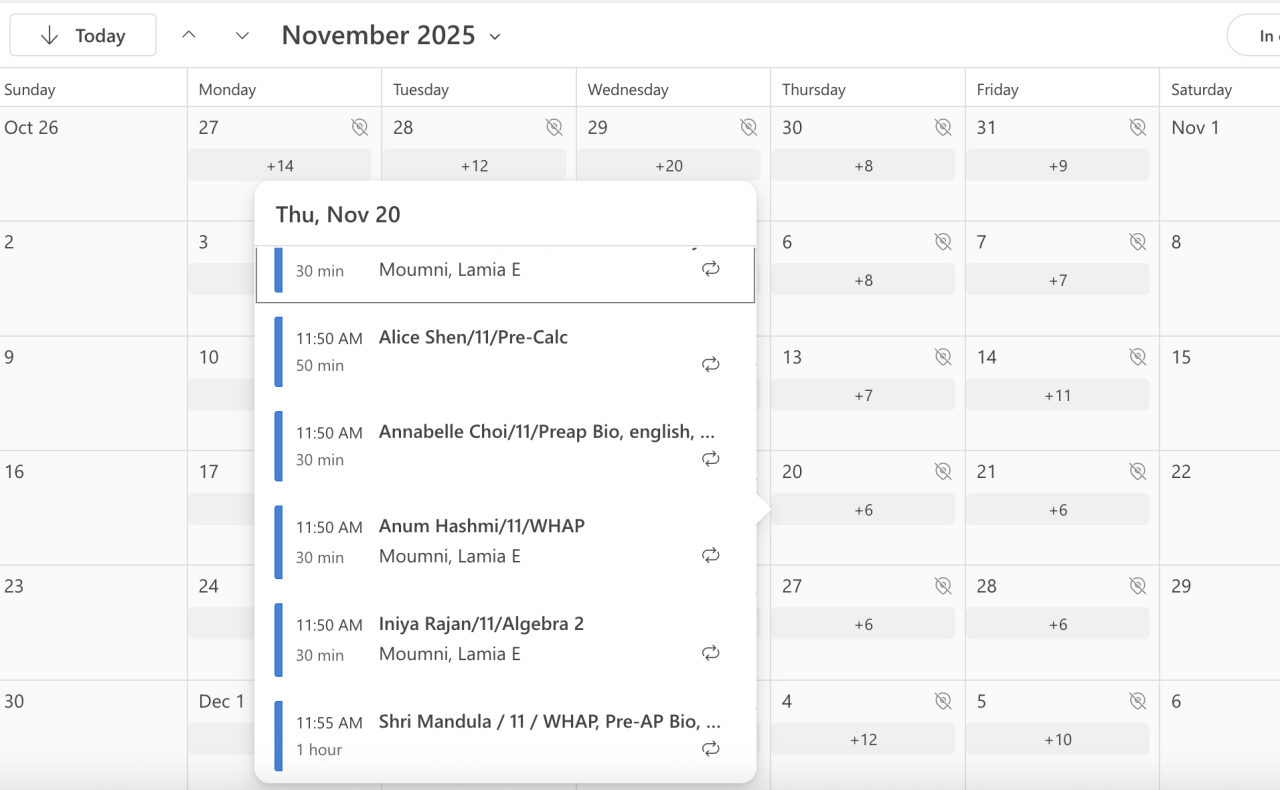Click the recurrence icon on Annabelle Choi event
Viewport: 1280px width, 790px height.
(x=711, y=459)
